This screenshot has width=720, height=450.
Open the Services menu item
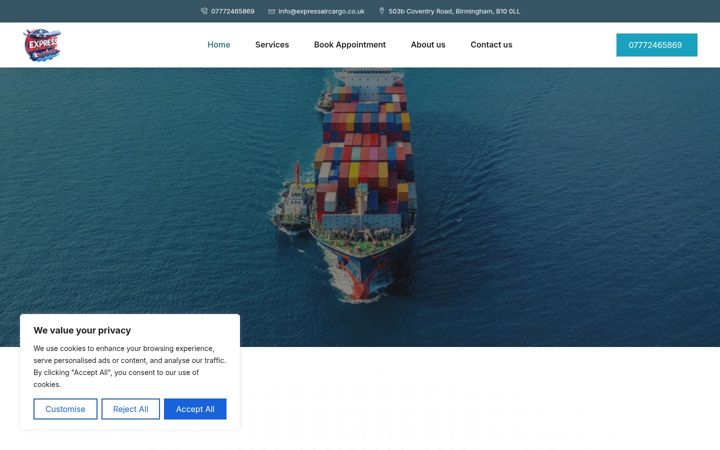coord(272,45)
